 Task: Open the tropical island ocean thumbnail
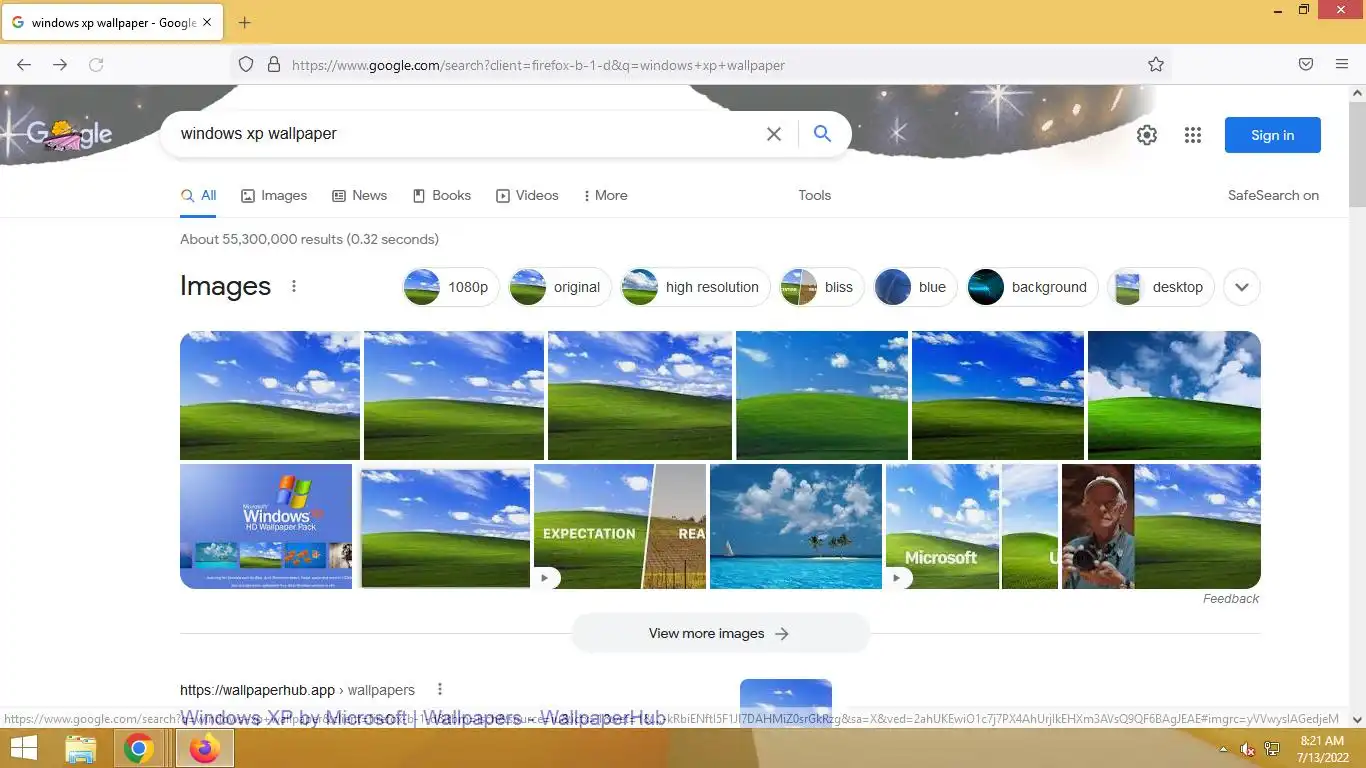click(796, 526)
